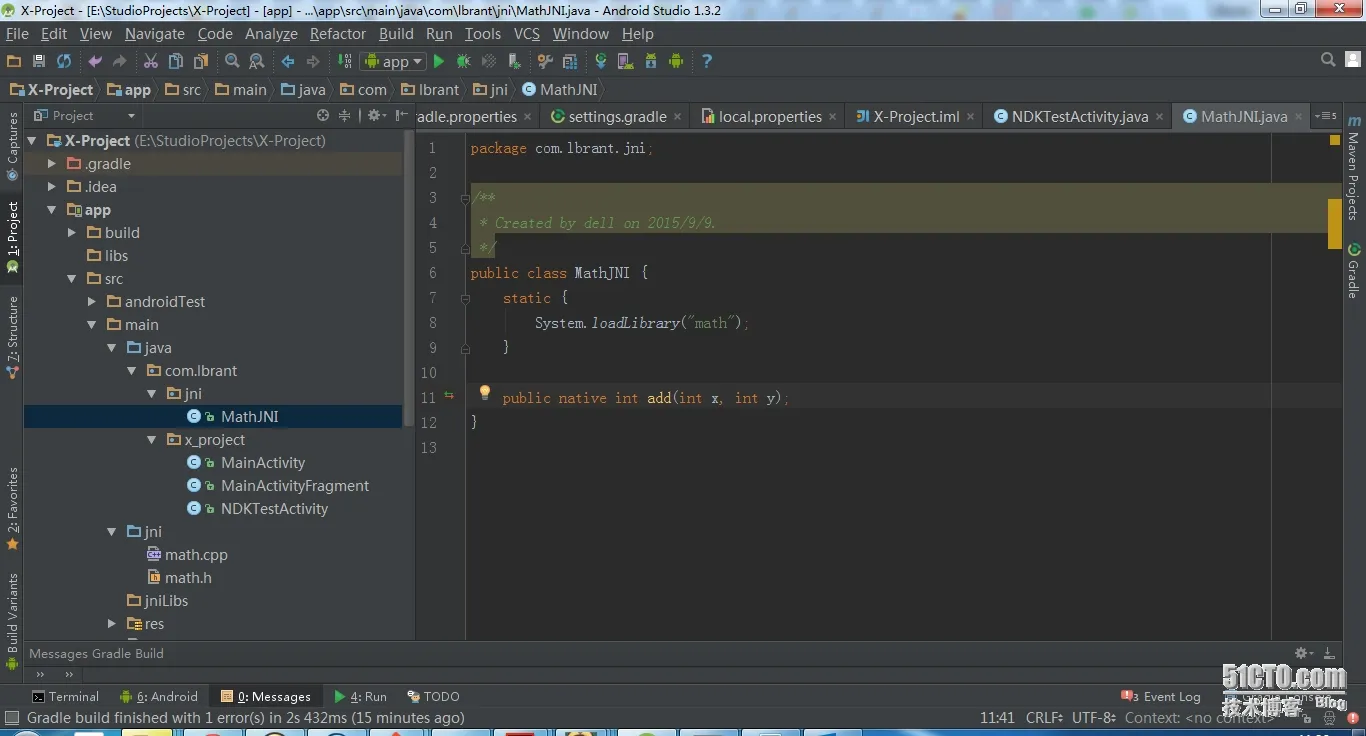1366x736 pixels.
Task: Open the 6: Android tool window button
Action: (158, 697)
